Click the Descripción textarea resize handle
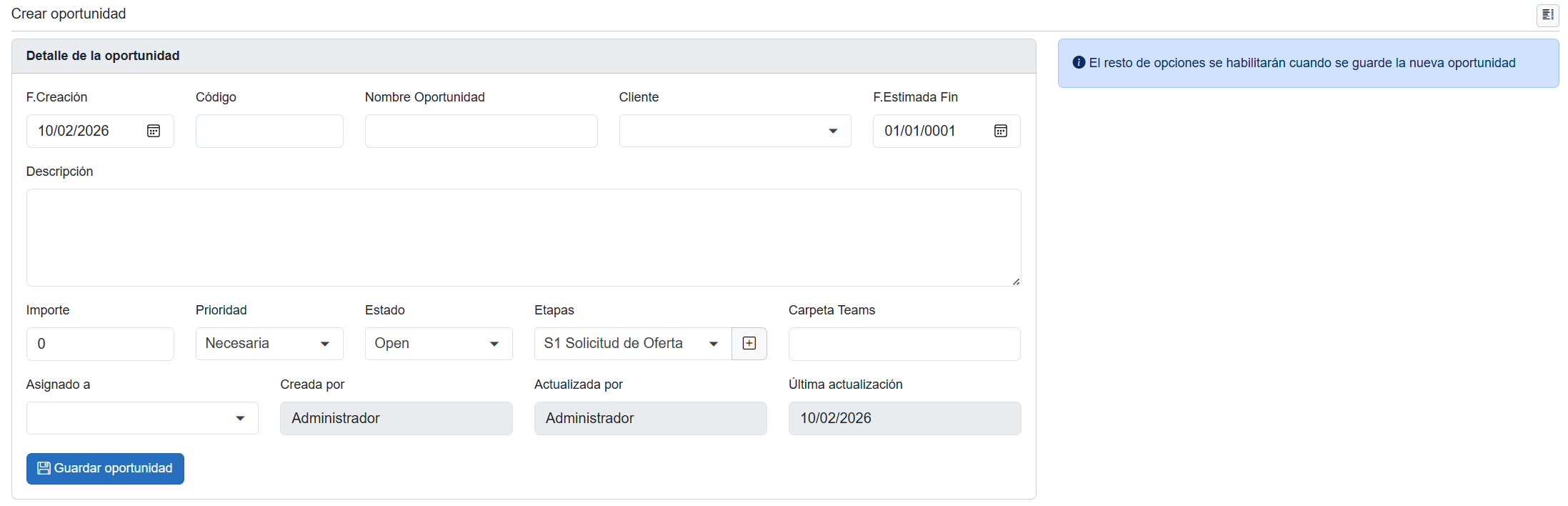Screen dimensions: 1568x506 pos(1016,282)
